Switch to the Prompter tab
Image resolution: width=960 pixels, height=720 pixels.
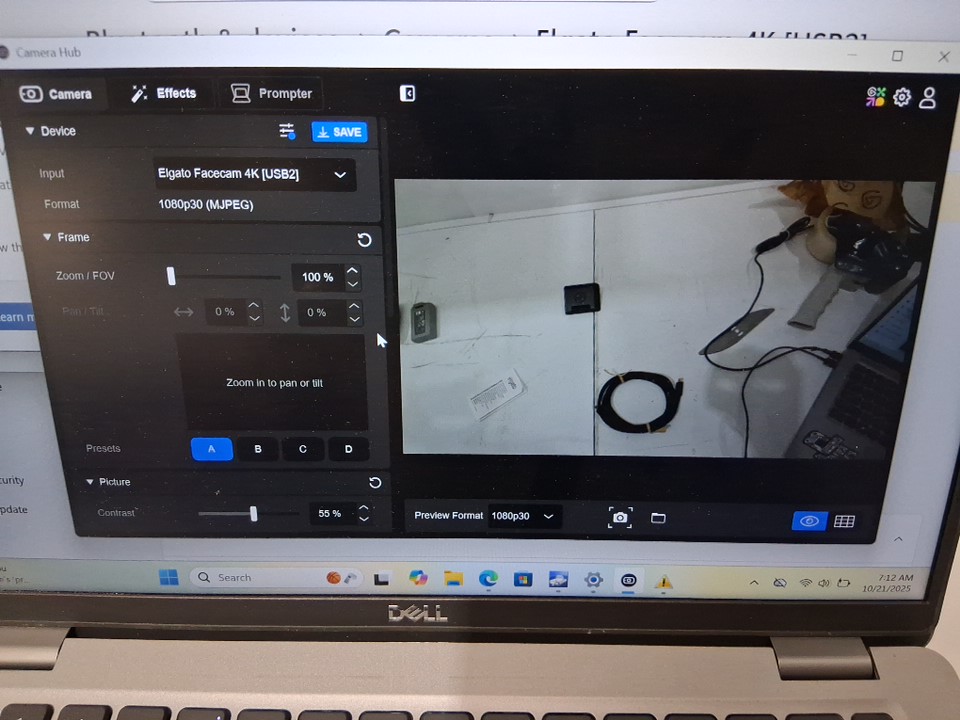[272, 93]
